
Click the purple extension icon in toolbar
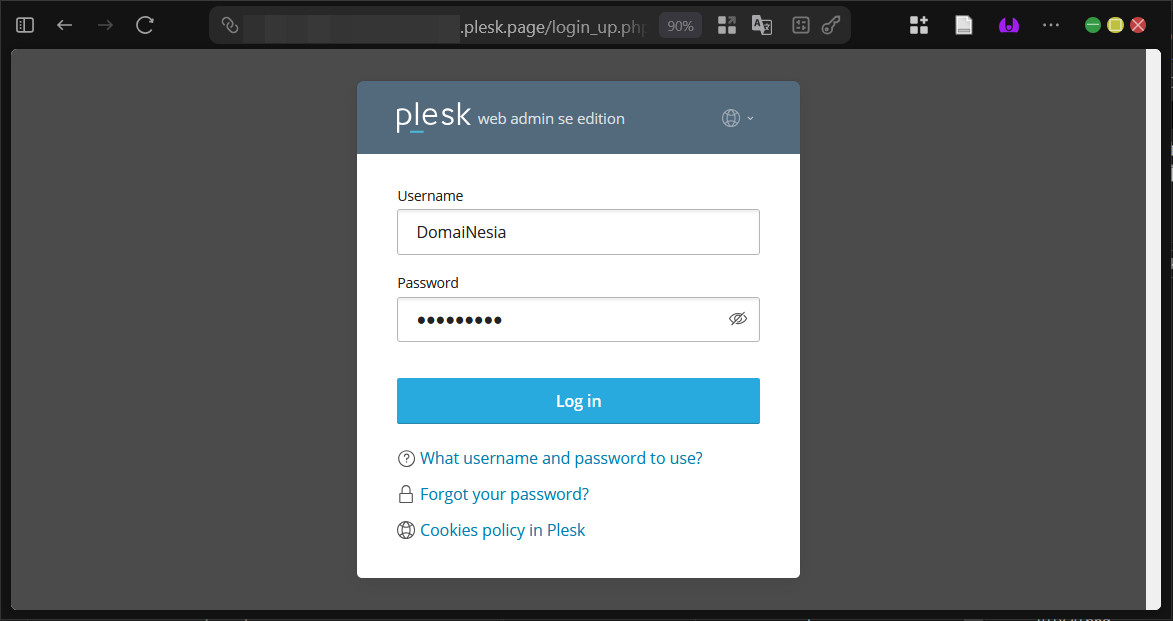click(1008, 24)
